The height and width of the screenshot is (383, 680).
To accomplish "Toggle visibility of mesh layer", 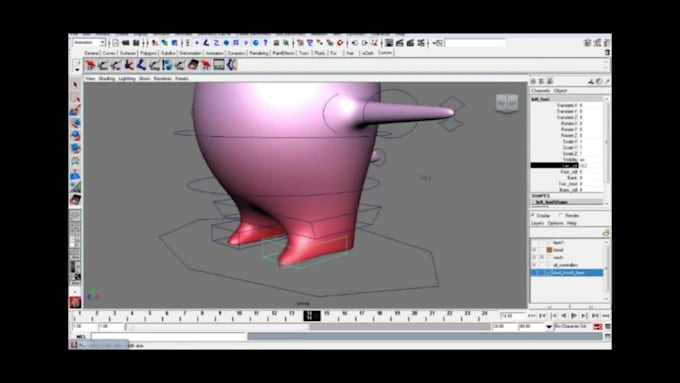I will tap(534, 257).
